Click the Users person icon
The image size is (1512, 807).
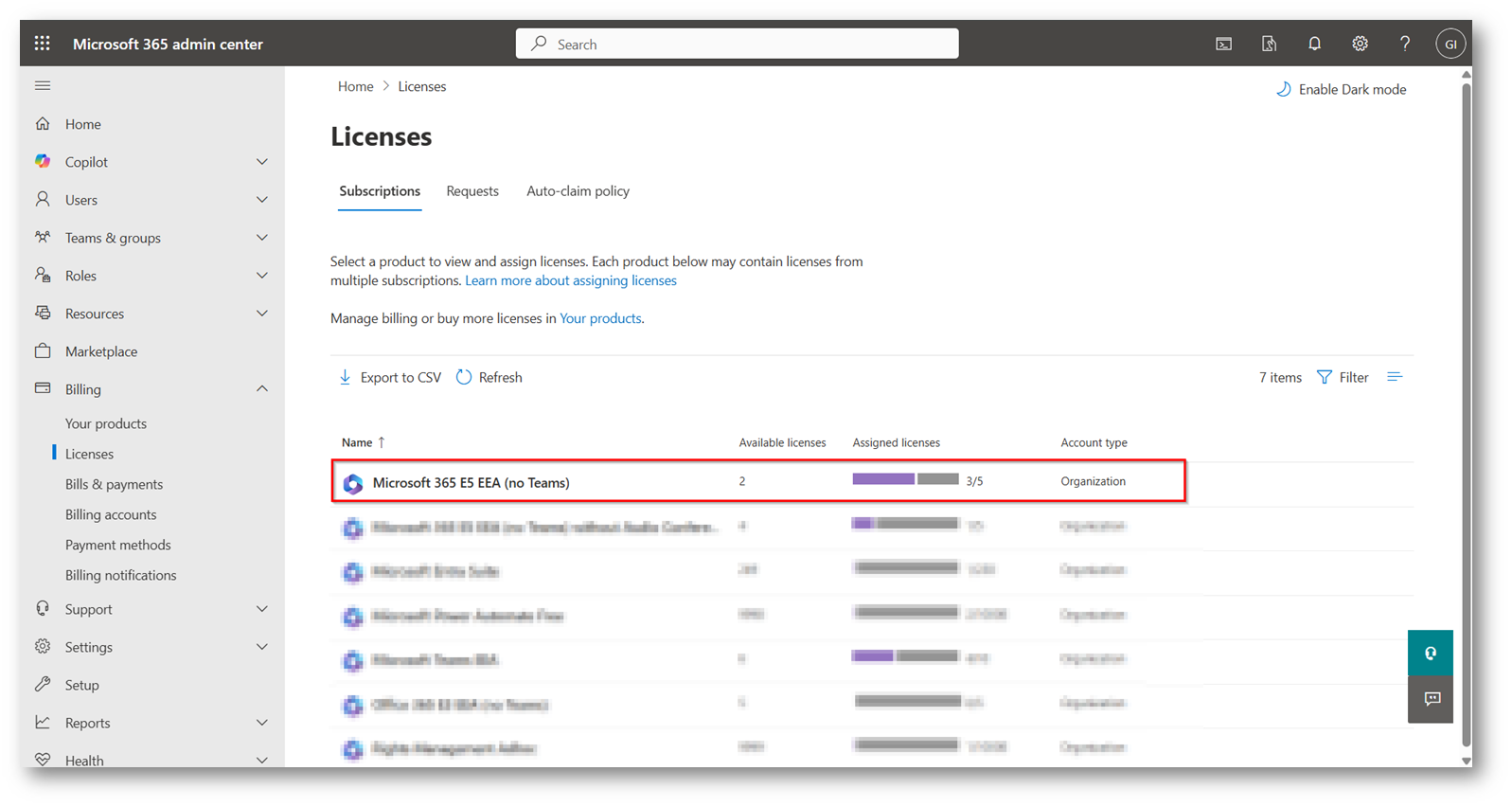click(x=43, y=199)
